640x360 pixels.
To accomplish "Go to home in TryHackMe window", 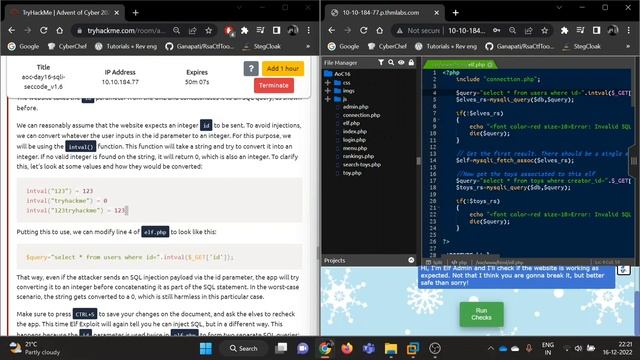I will [60, 31].
